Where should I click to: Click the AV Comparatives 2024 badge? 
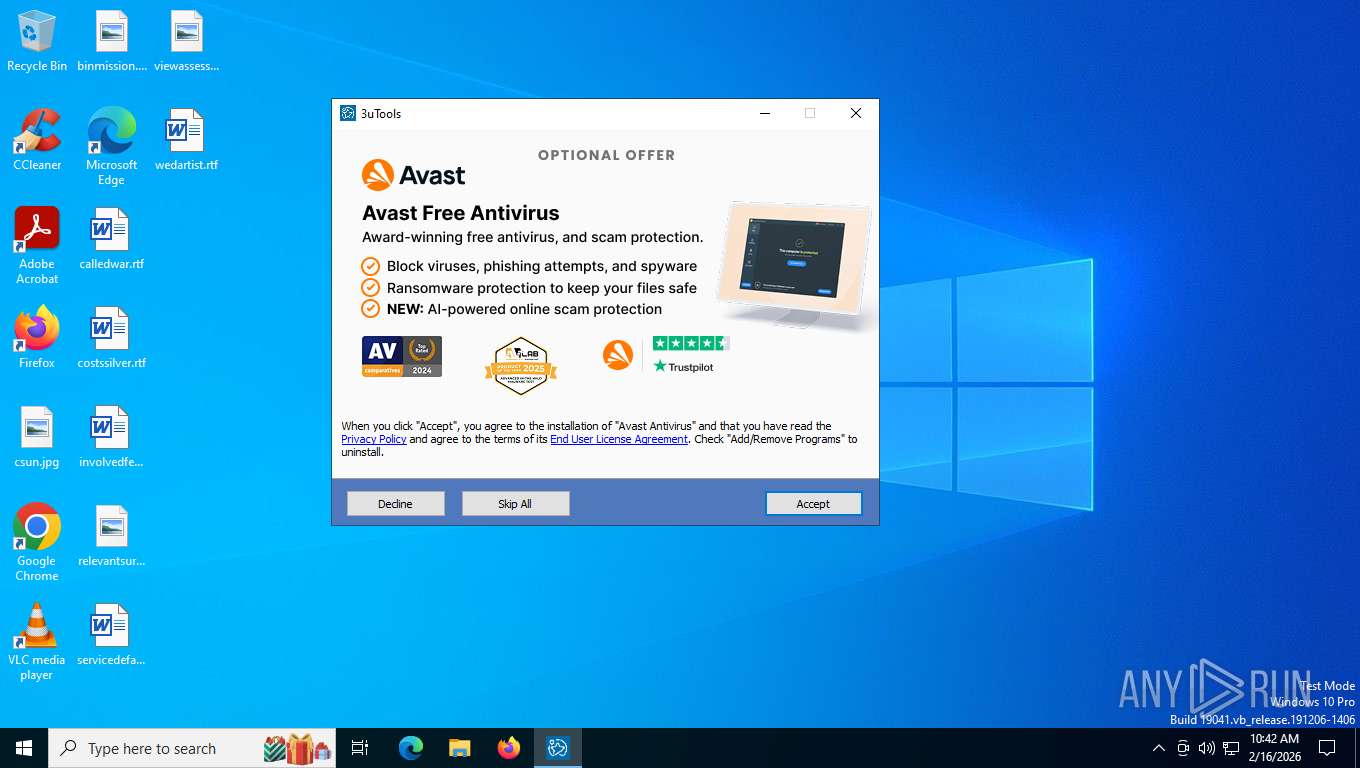tap(402, 357)
